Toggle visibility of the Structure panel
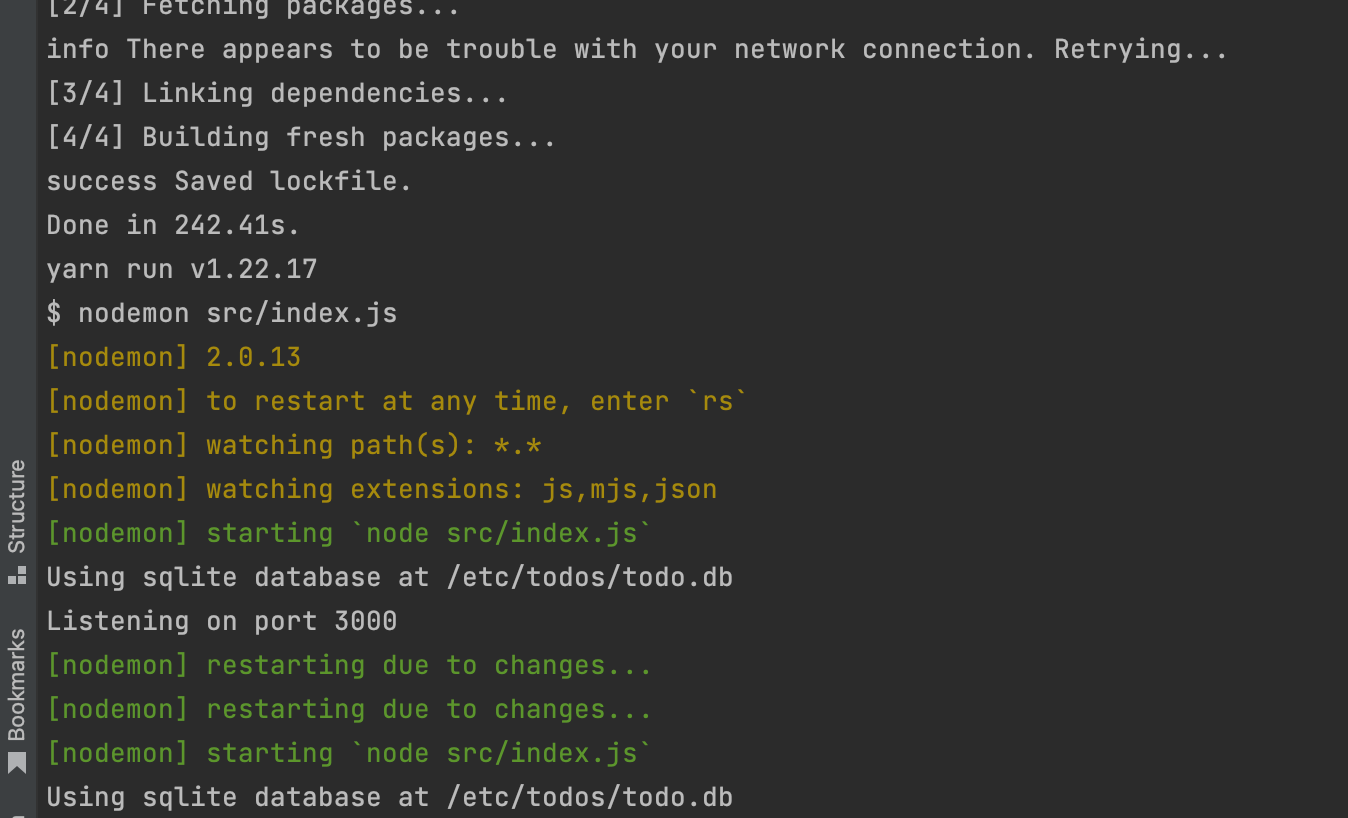 point(16,508)
